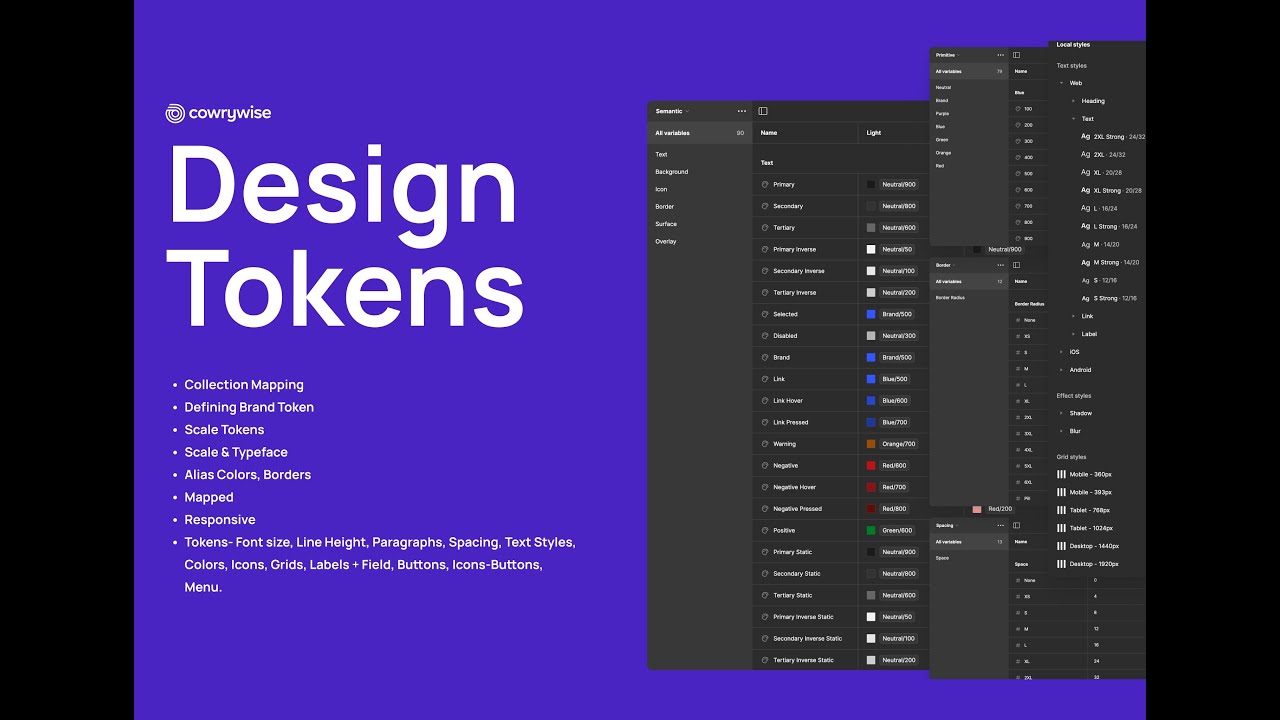The width and height of the screenshot is (1280, 720).
Task: Click the Ag icon for M - 14/20 style
Action: pos(1086,244)
